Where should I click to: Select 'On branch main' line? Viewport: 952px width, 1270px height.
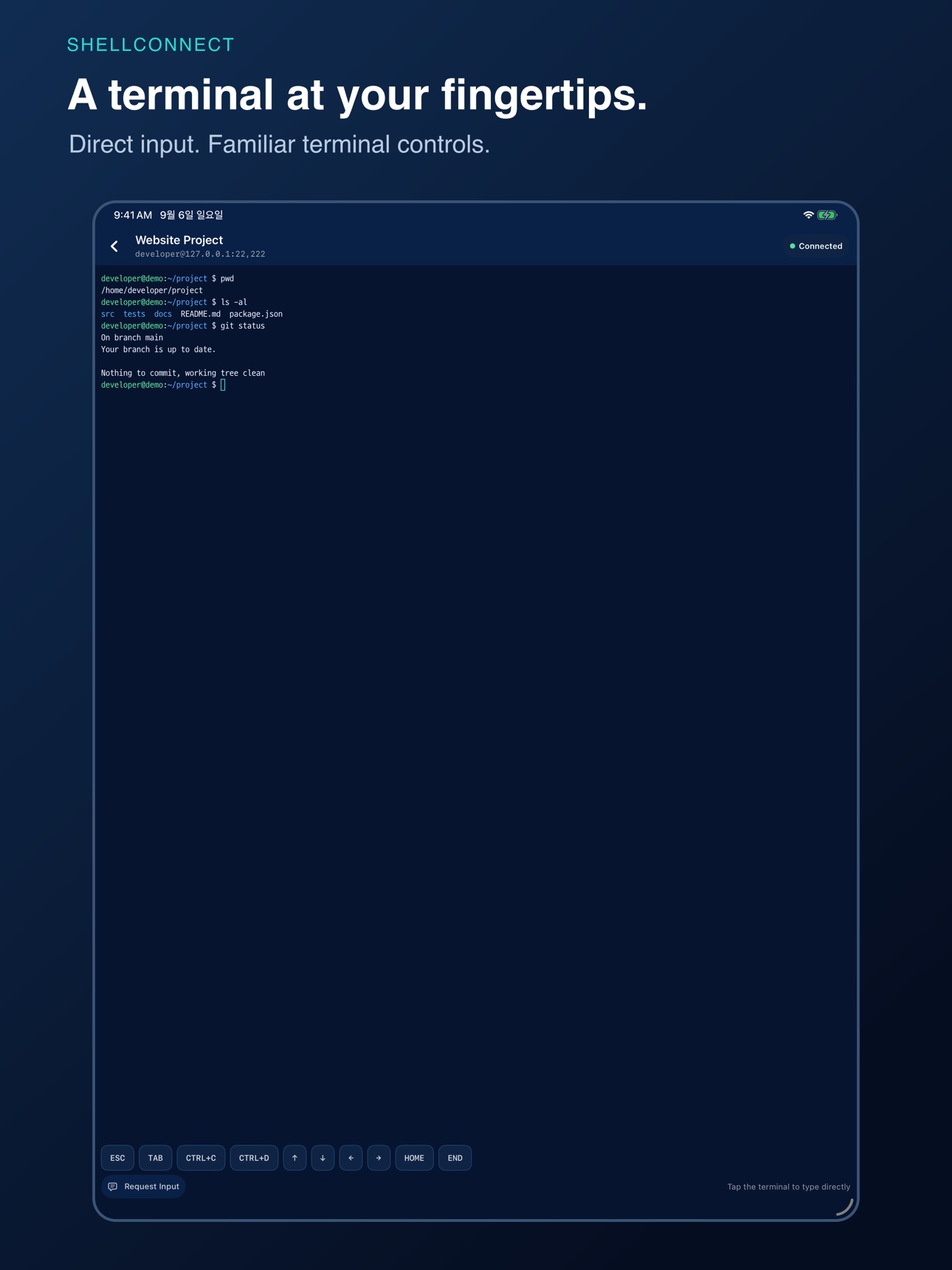click(132, 337)
